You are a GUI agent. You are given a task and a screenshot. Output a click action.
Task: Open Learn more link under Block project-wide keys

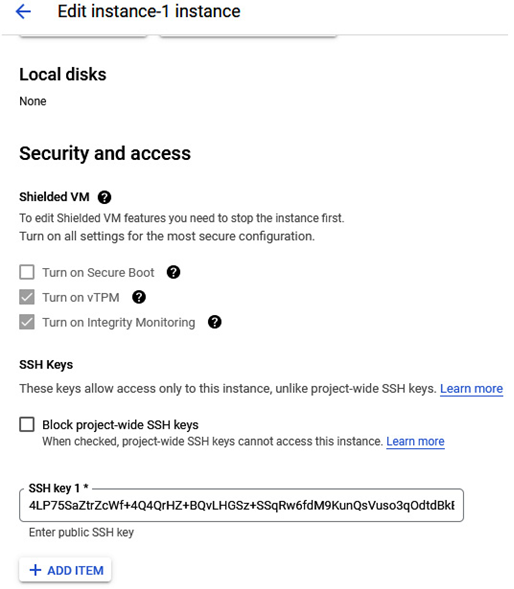pyautogui.click(x=415, y=441)
